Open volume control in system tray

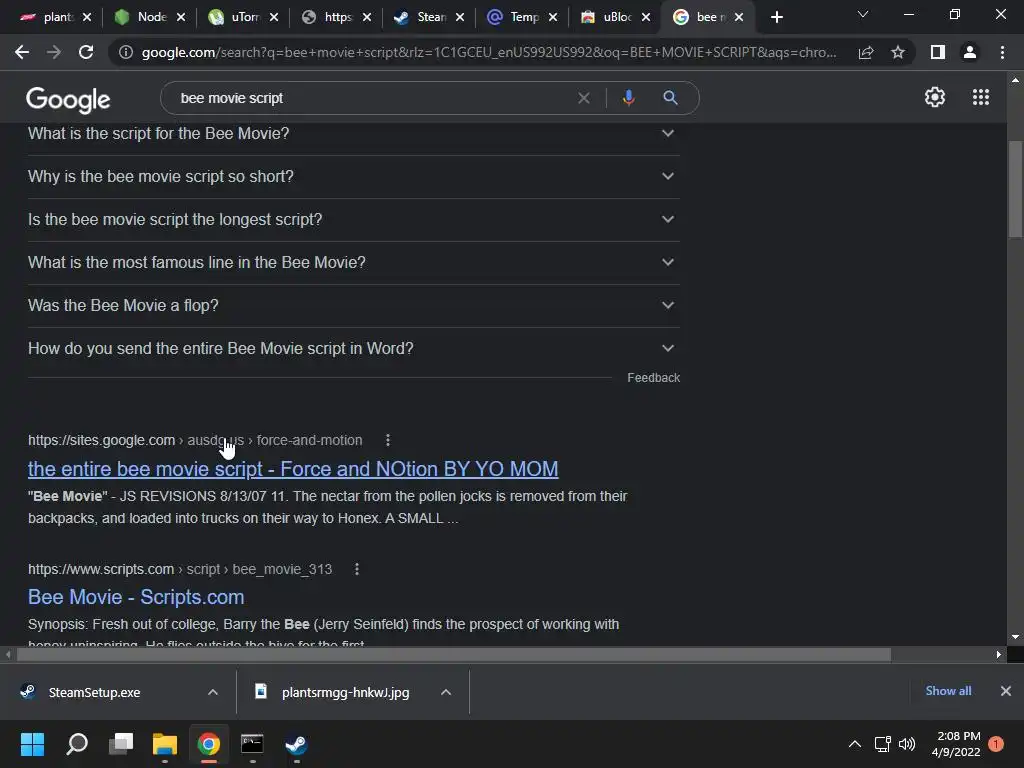click(906, 744)
